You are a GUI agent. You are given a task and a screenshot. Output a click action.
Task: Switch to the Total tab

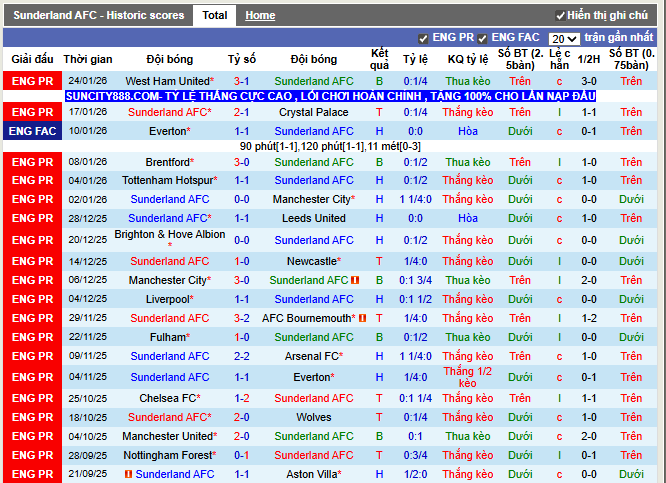coord(214,16)
